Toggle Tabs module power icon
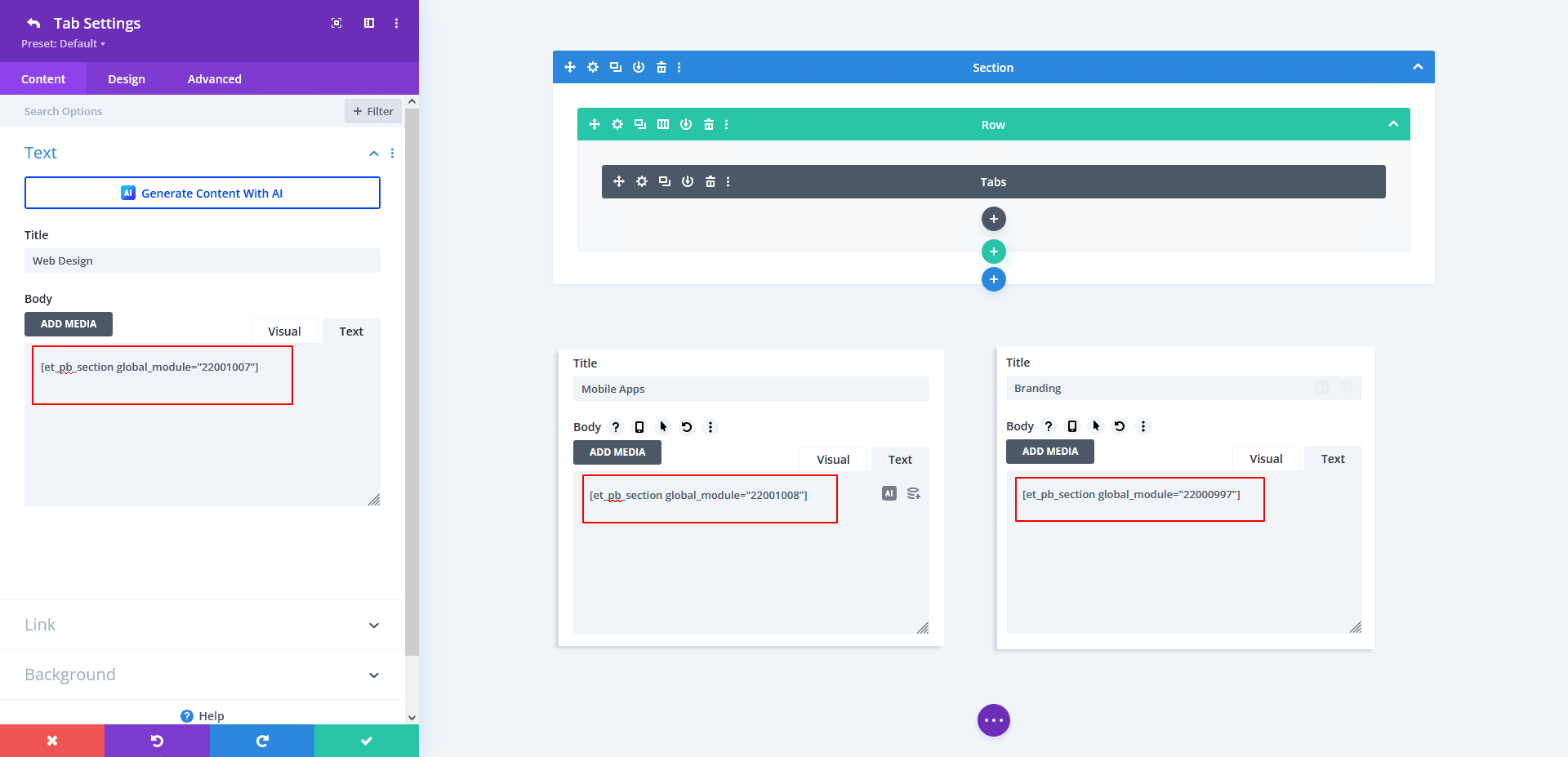 [688, 181]
